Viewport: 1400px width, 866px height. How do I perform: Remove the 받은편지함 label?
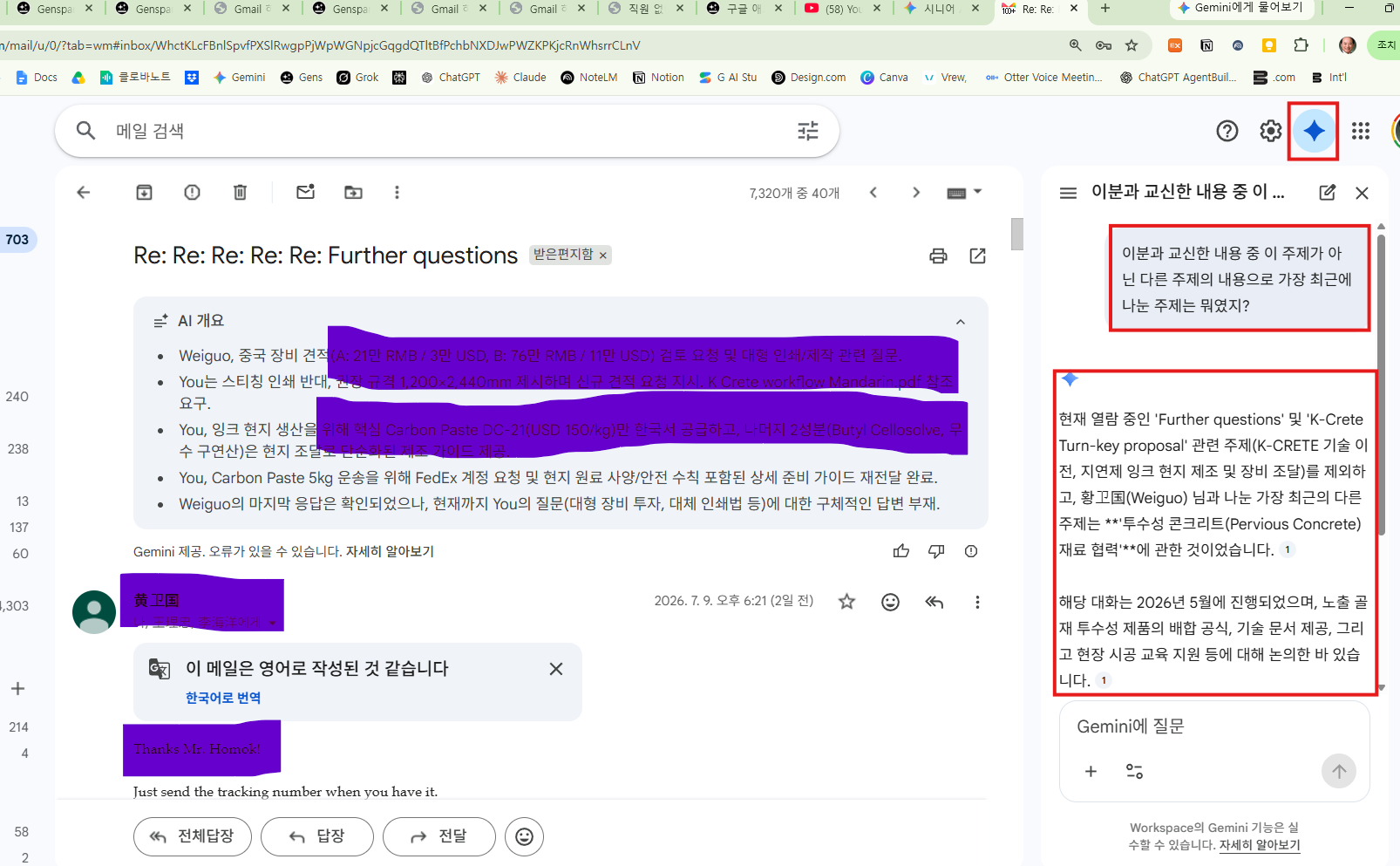(602, 256)
